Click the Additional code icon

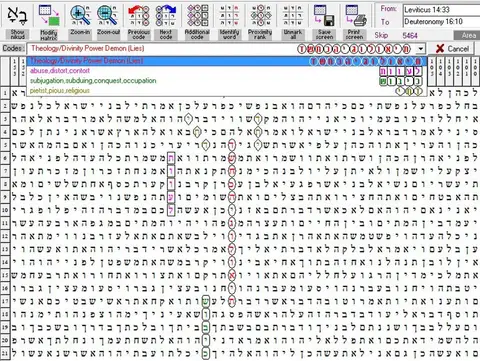[x=197, y=16]
